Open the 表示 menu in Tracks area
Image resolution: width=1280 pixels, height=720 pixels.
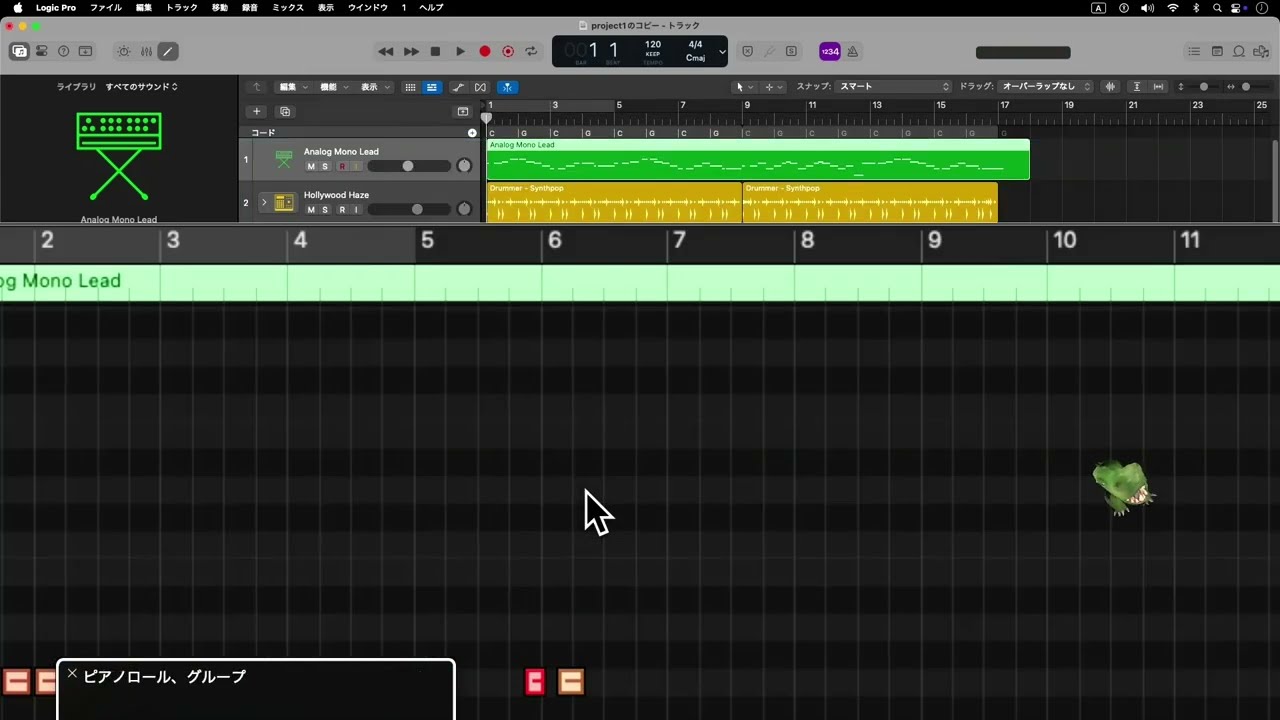375,87
